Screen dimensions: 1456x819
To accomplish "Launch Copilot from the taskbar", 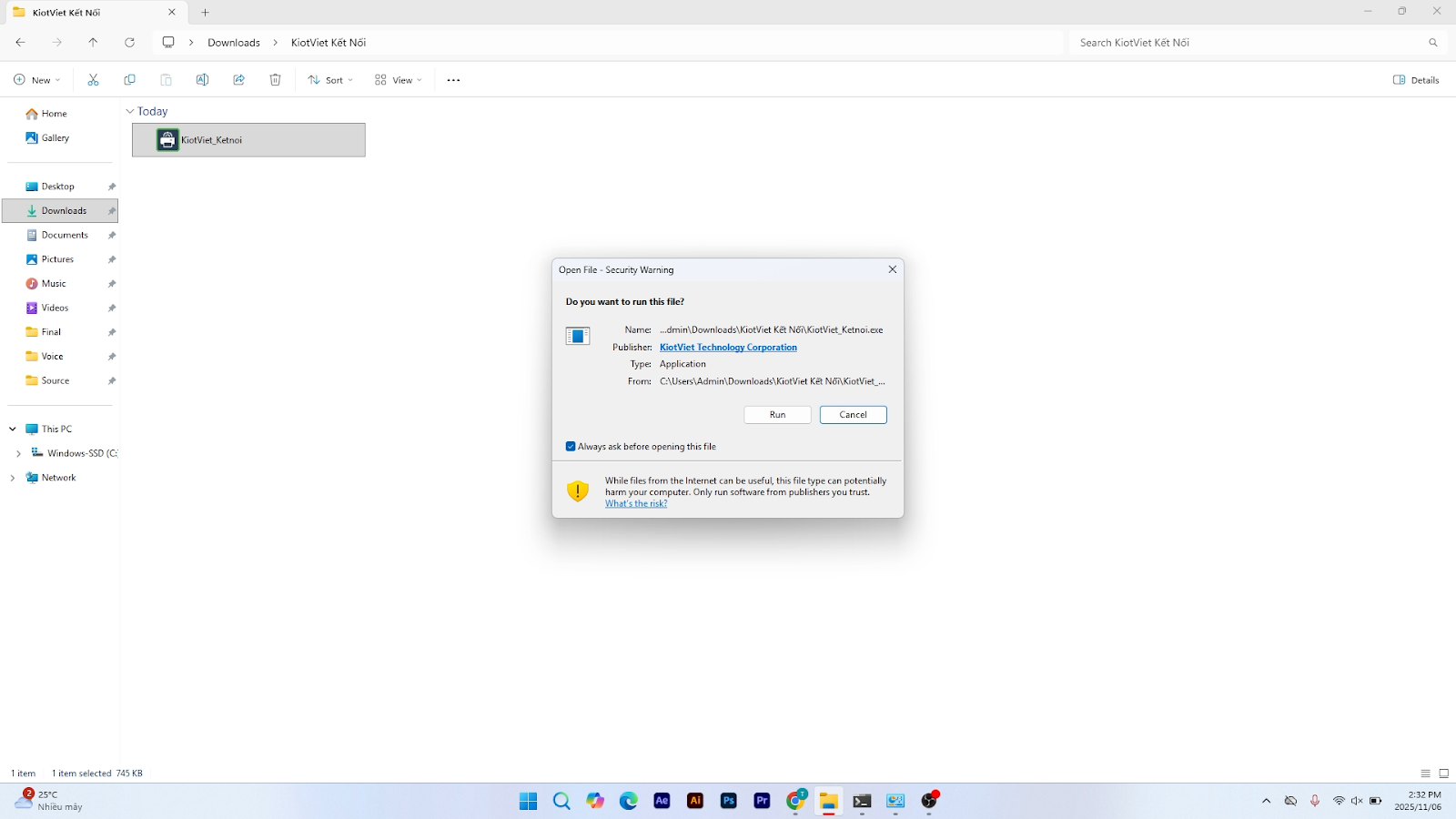I will pyautogui.click(x=595, y=801).
